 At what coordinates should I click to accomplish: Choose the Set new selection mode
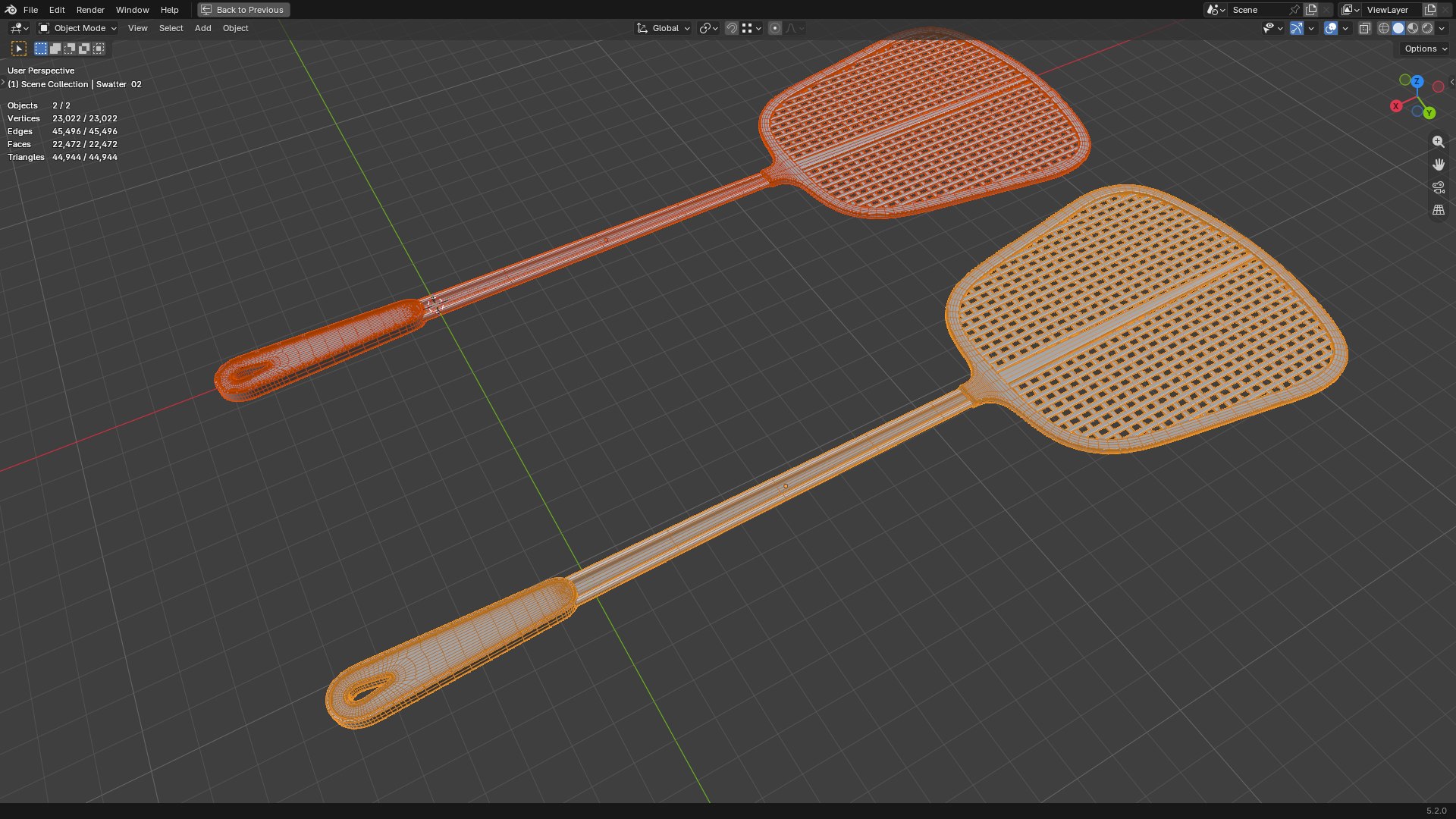41,49
